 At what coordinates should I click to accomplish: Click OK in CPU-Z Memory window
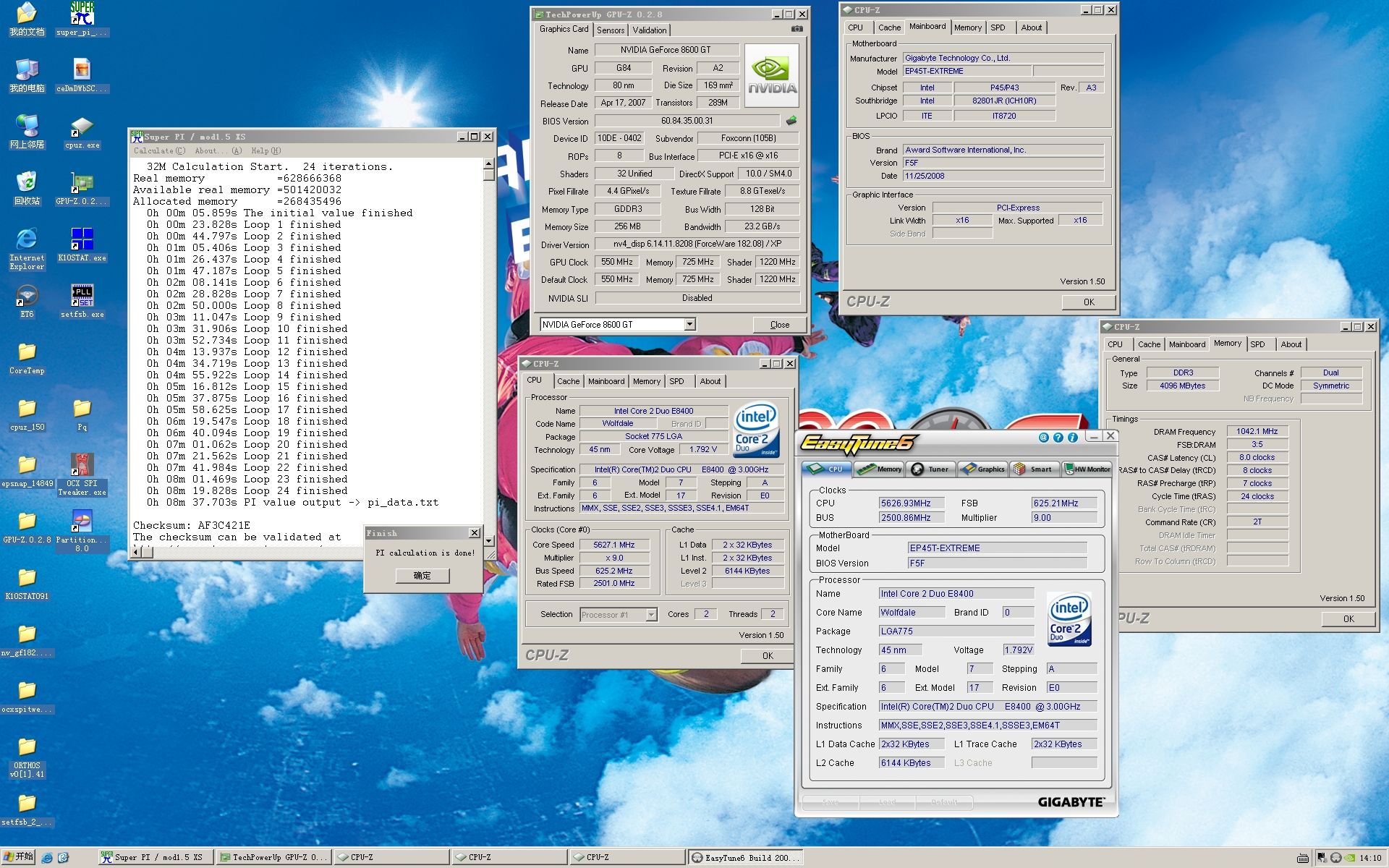click(1348, 619)
